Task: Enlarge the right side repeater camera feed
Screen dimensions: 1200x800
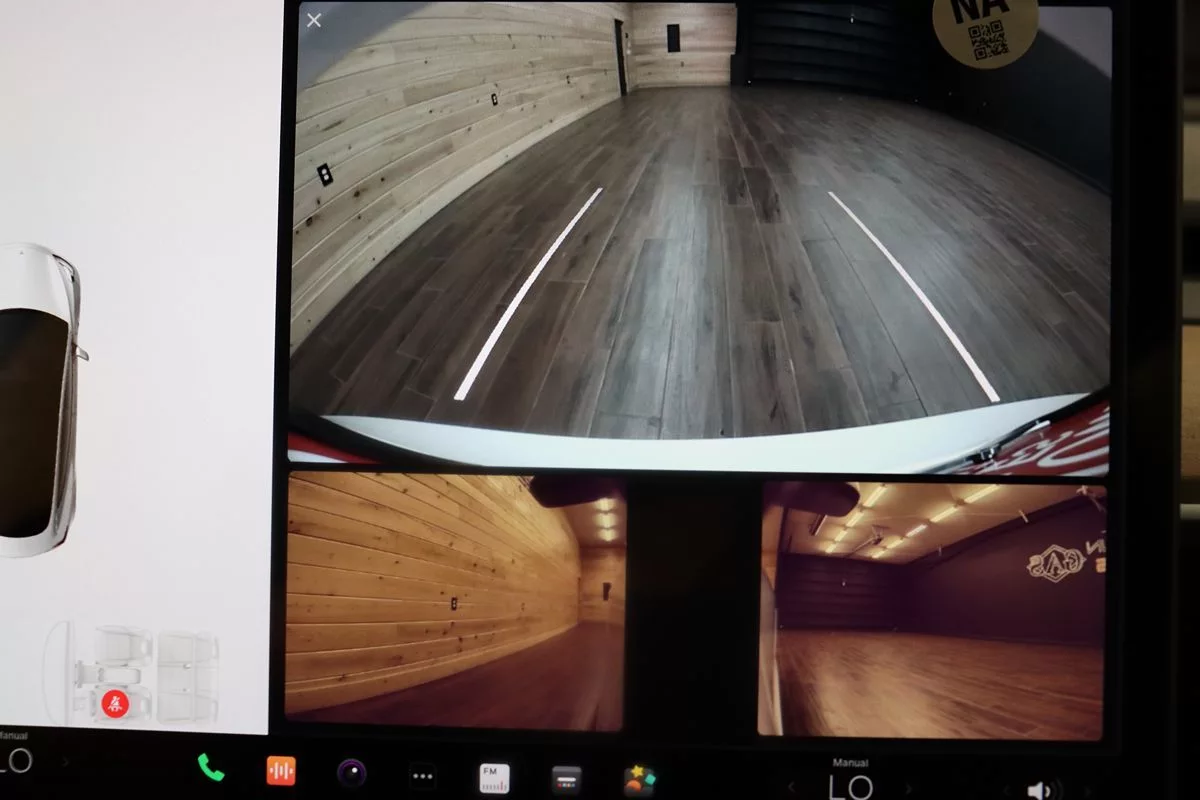Action: [x=932, y=610]
